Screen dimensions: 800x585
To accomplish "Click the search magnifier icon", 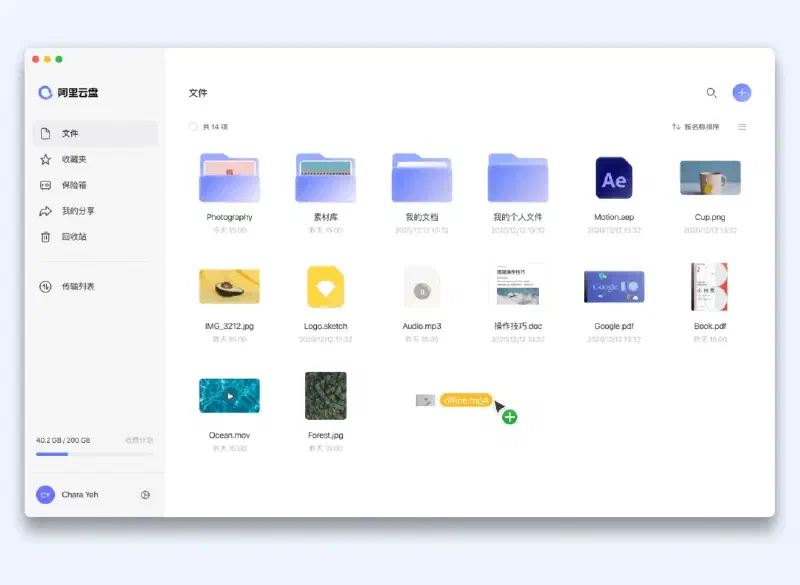I will 712,93.
